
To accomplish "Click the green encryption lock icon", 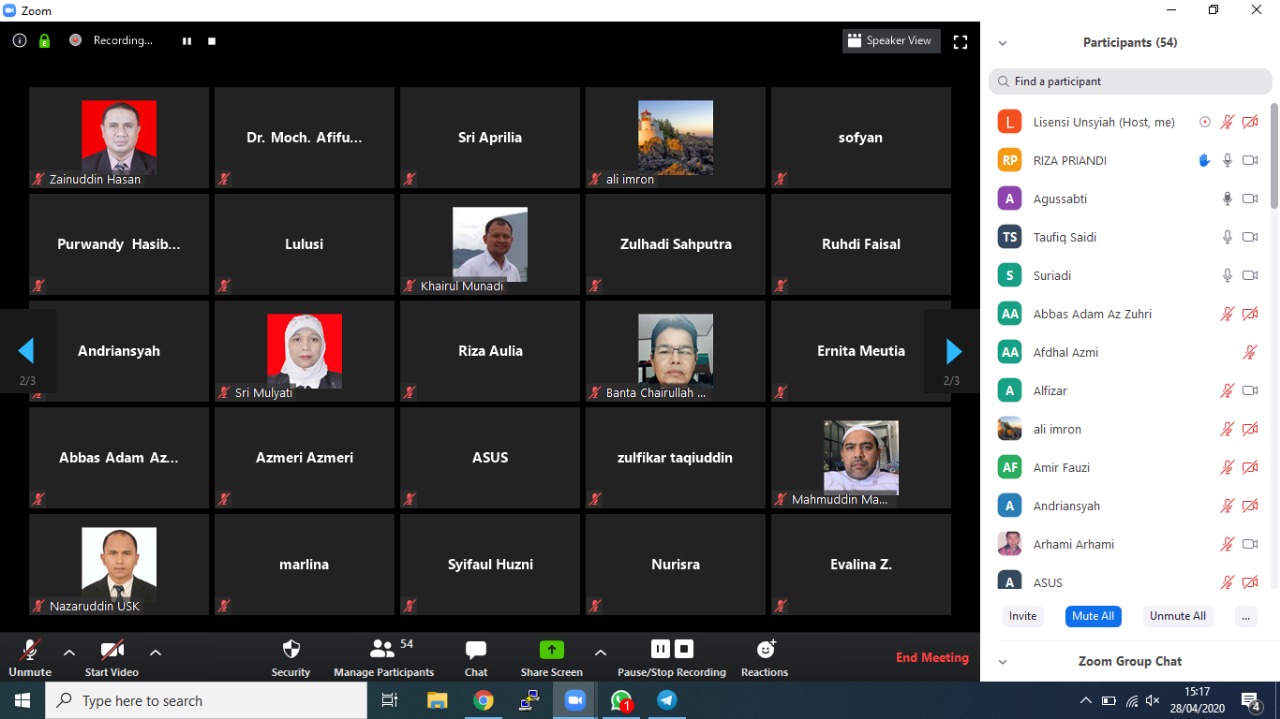I will [x=44, y=41].
